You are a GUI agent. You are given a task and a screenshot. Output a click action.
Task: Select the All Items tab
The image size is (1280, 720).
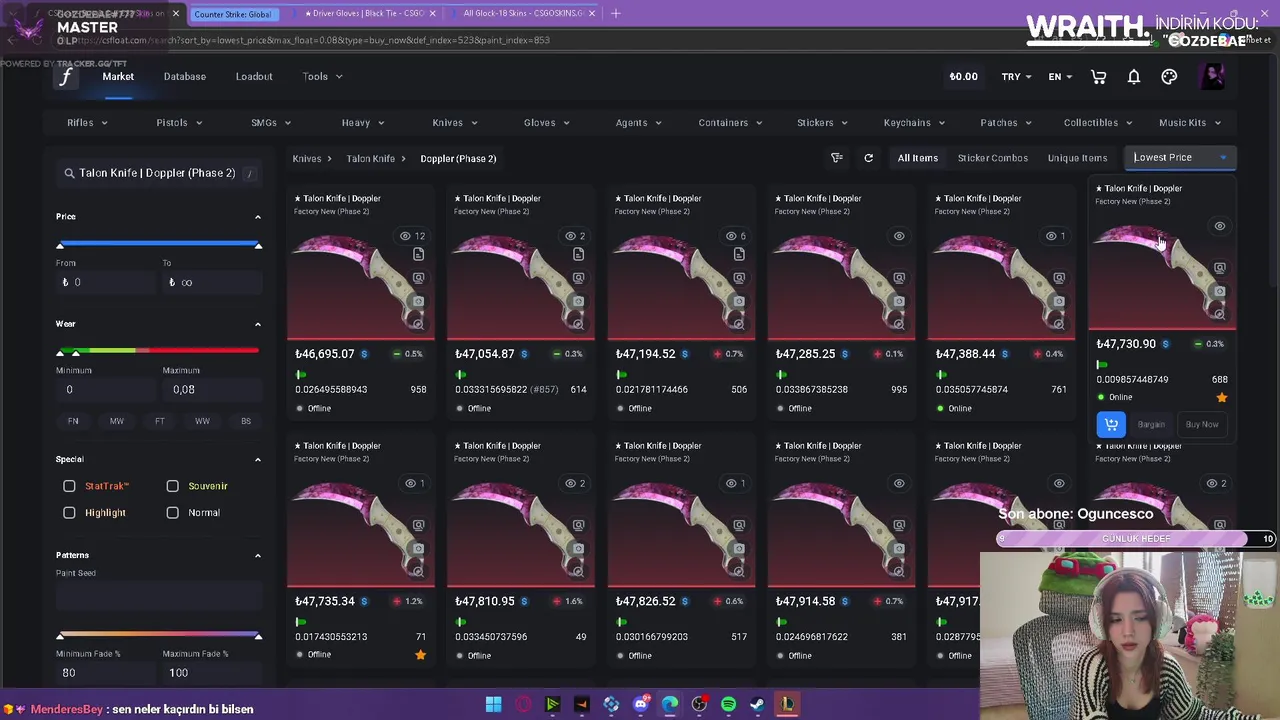pos(917,158)
